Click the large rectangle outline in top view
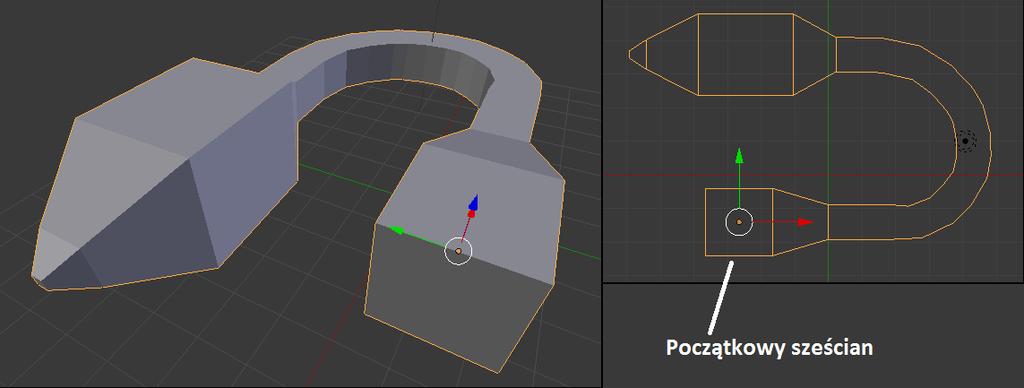1024x388 pixels. pos(745,54)
